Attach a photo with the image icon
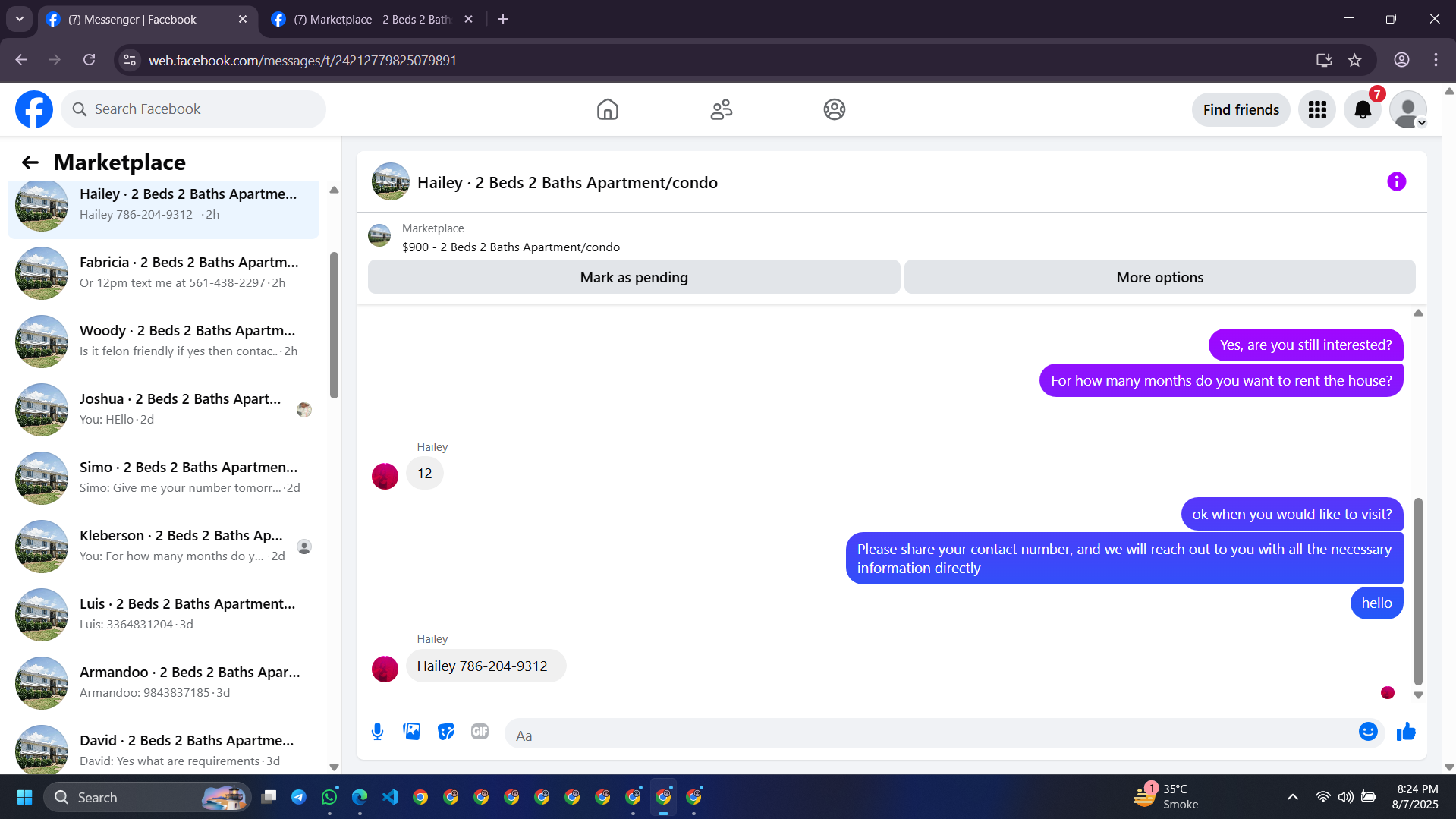Viewport: 1456px width, 819px height. tap(411, 732)
